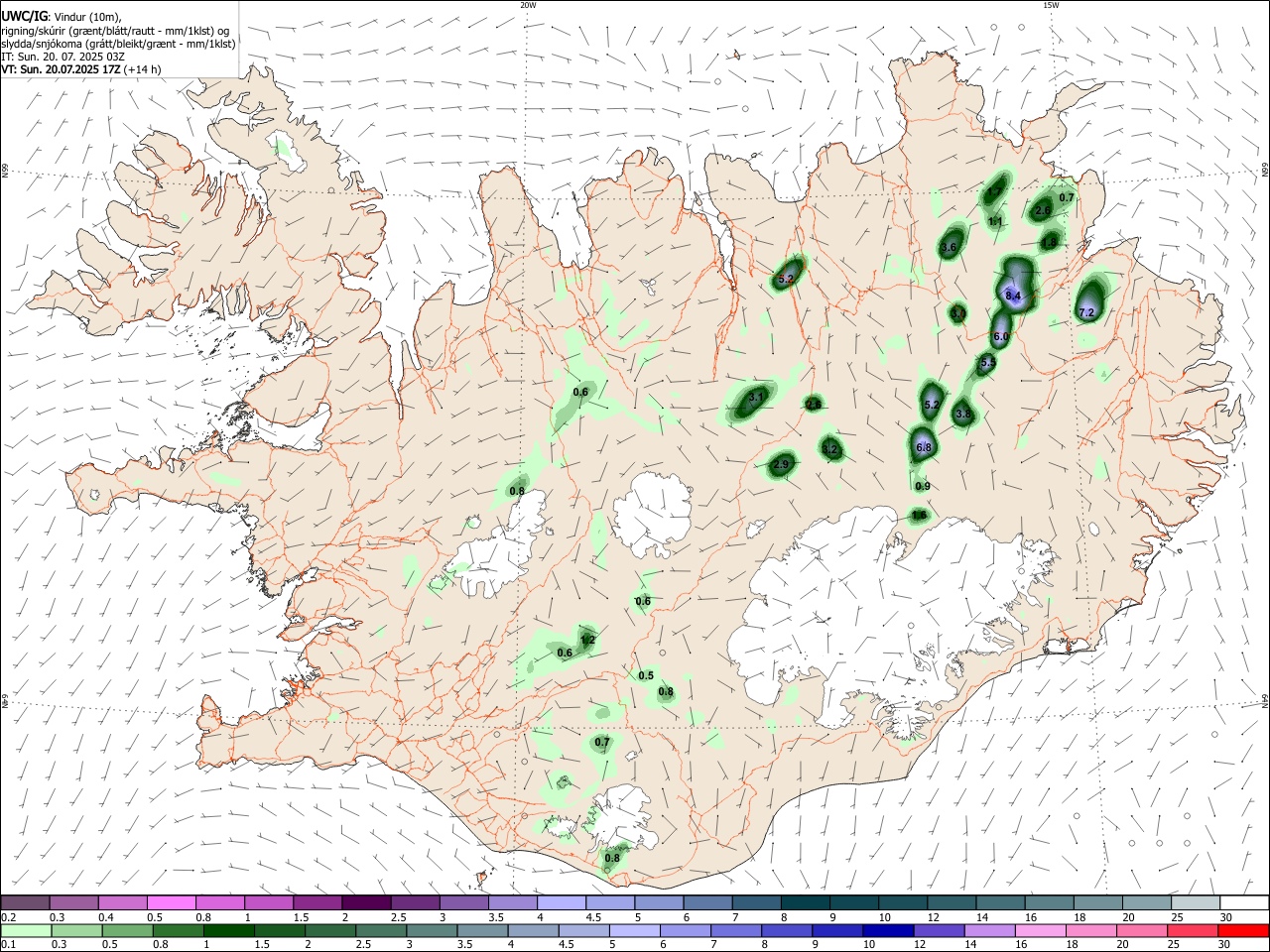Screen dimensions: 1270x952
Task: Click the 'VT: Sun. 20.07.2025 17Z (+14 h)' line
Action: coord(81,69)
